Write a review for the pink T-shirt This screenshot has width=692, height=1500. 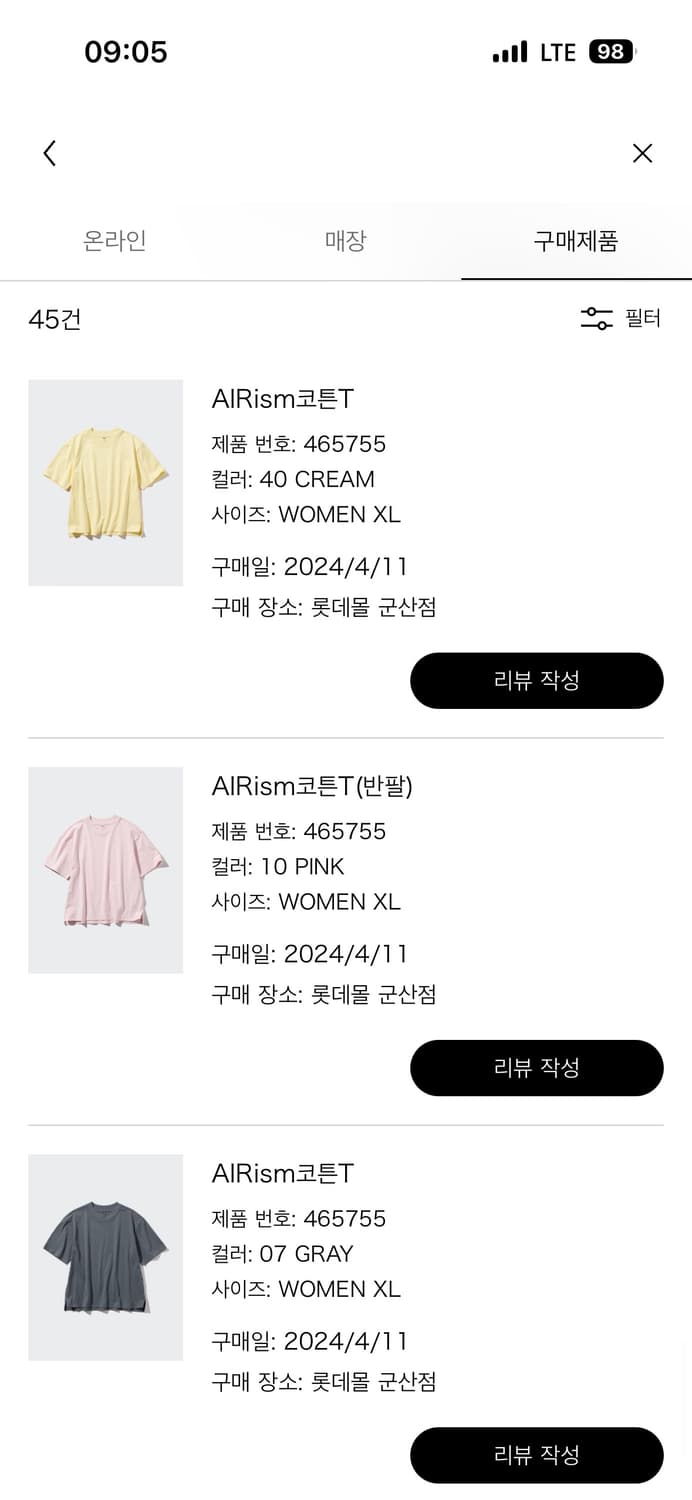point(537,1068)
